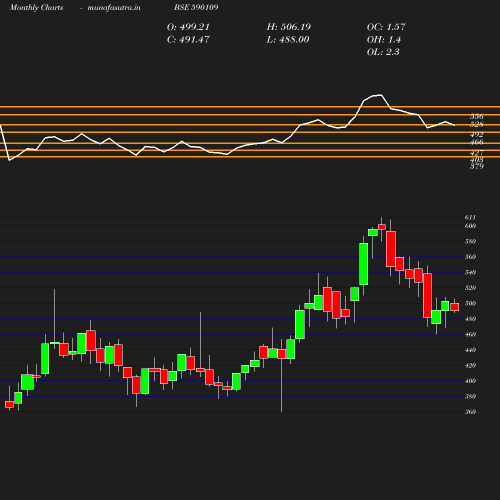Image resolution: width=500 pixels, height=500 pixels.
Task: Click the 528 level label on the line chart
Action: click(x=476, y=125)
